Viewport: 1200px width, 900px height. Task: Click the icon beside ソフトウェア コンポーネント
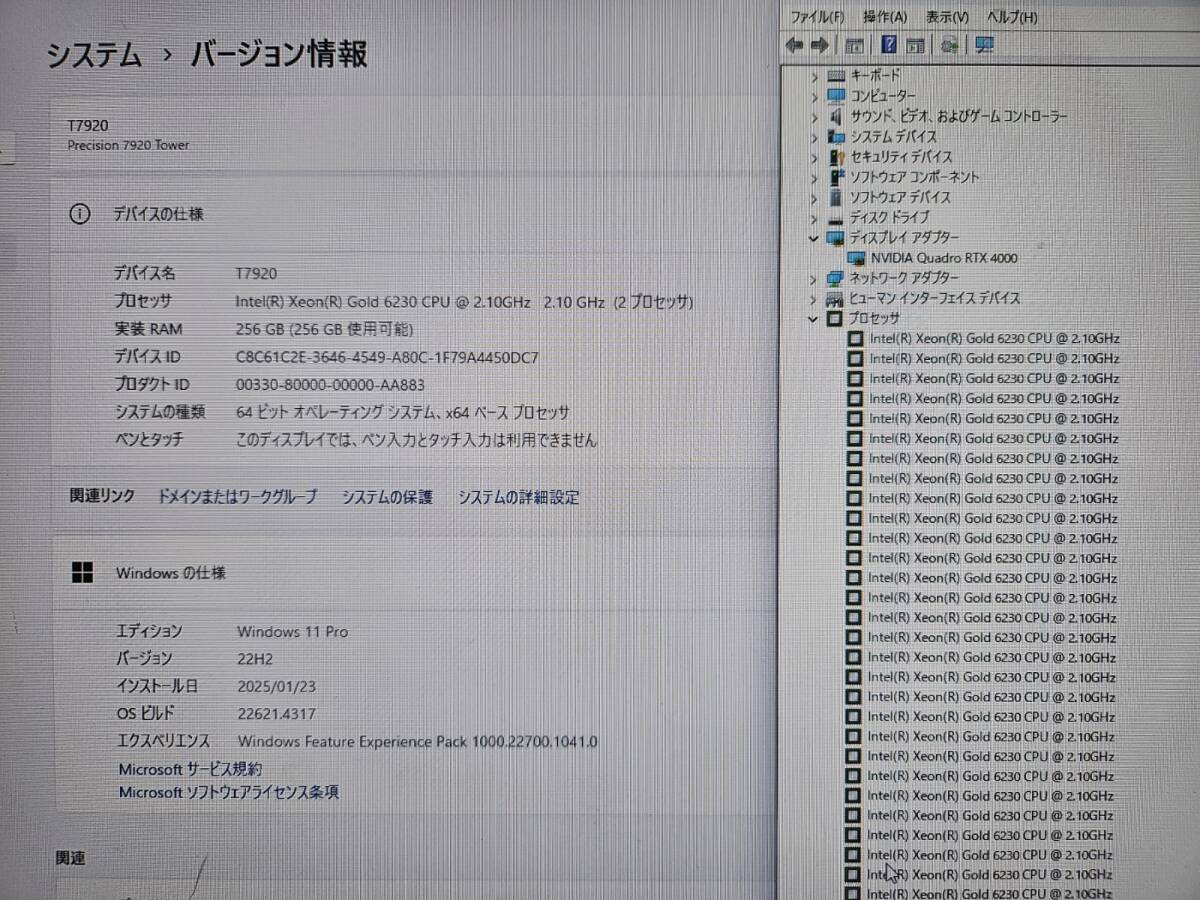[x=837, y=177]
